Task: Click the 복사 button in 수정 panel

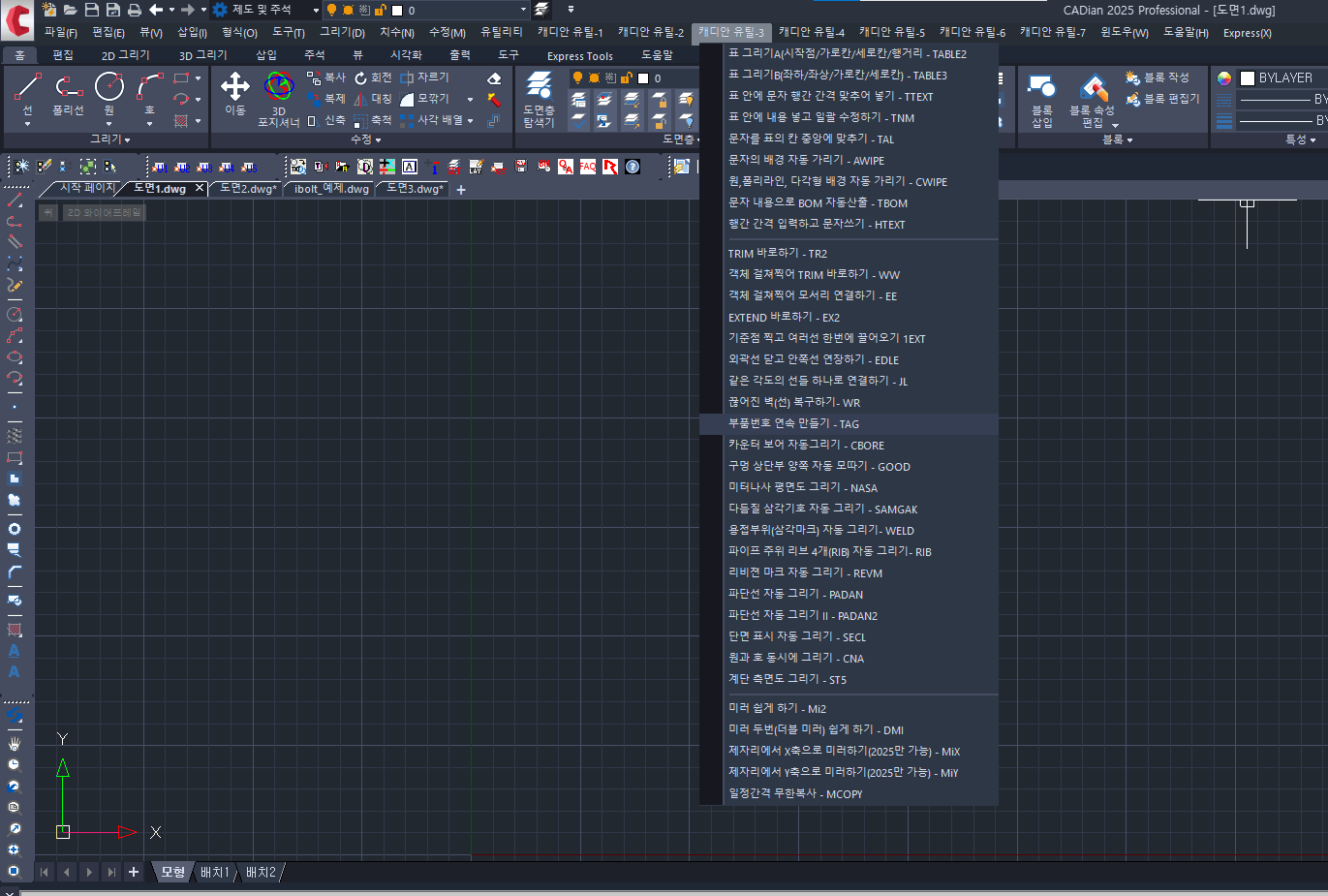Action: (326, 77)
